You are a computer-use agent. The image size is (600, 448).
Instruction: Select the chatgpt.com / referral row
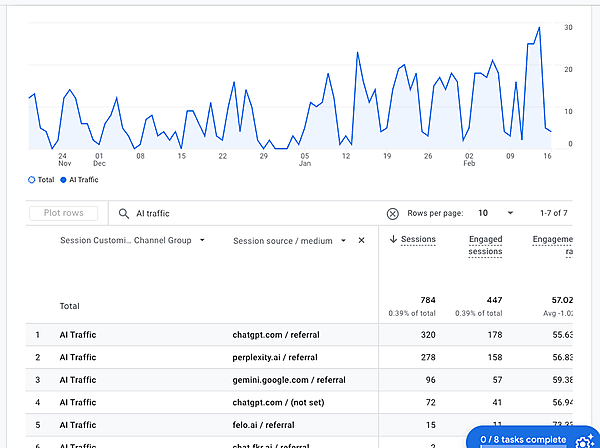(275, 335)
